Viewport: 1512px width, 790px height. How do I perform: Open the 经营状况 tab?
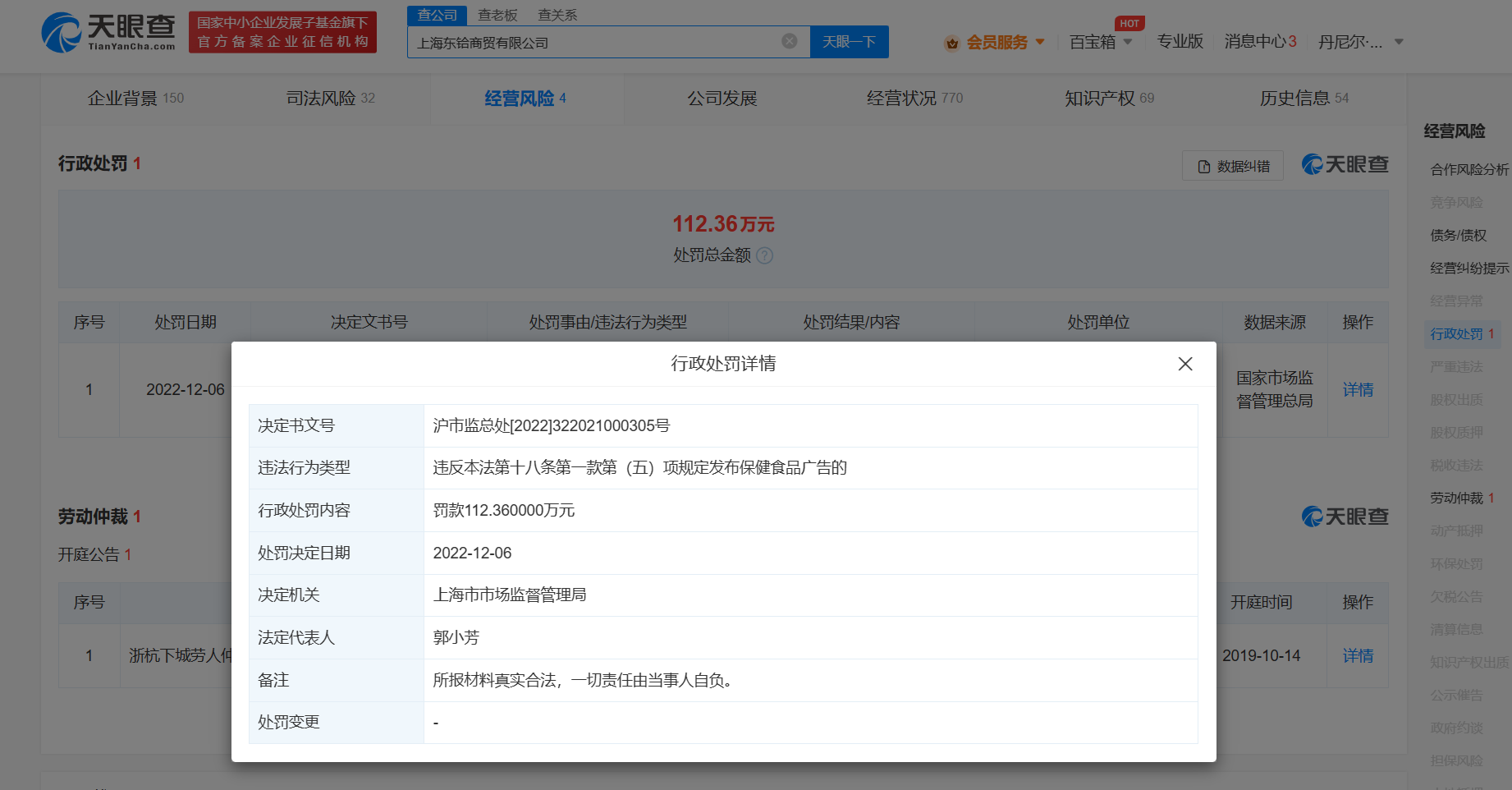tap(914, 99)
